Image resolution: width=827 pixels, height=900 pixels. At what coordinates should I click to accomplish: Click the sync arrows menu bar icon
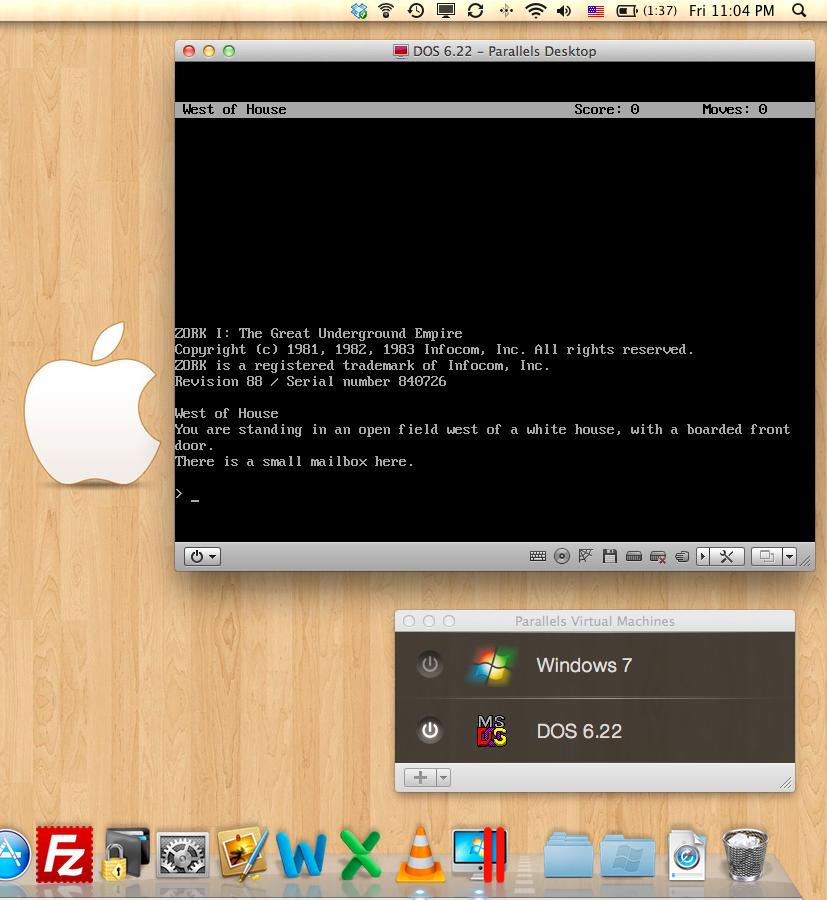(x=475, y=10)
